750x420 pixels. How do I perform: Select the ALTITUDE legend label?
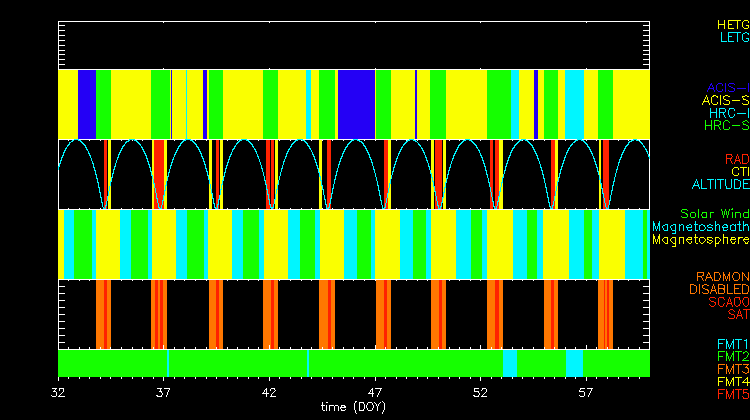coord(720,185)
